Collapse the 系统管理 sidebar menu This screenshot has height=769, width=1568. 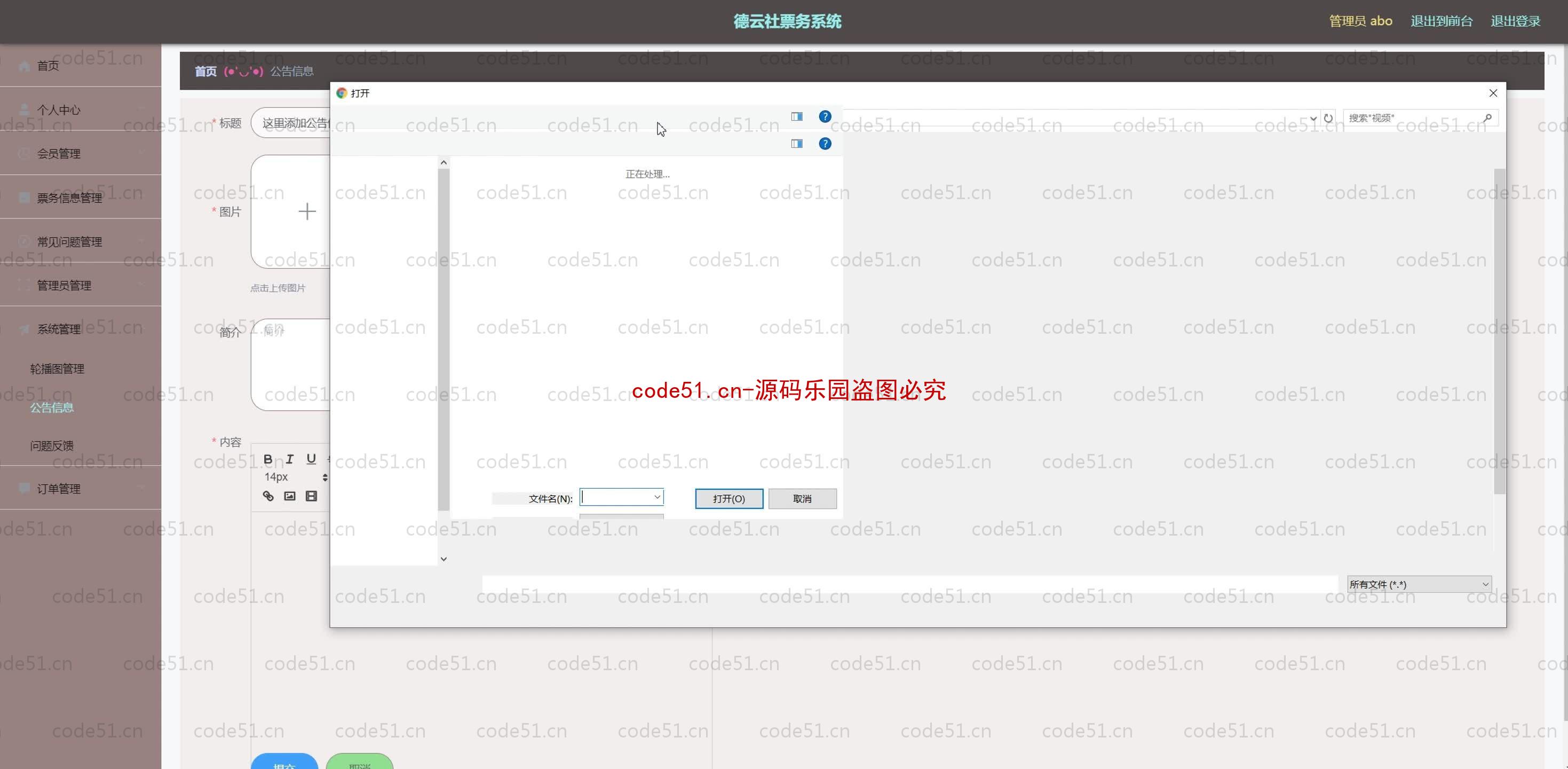(x=81, y=329)
